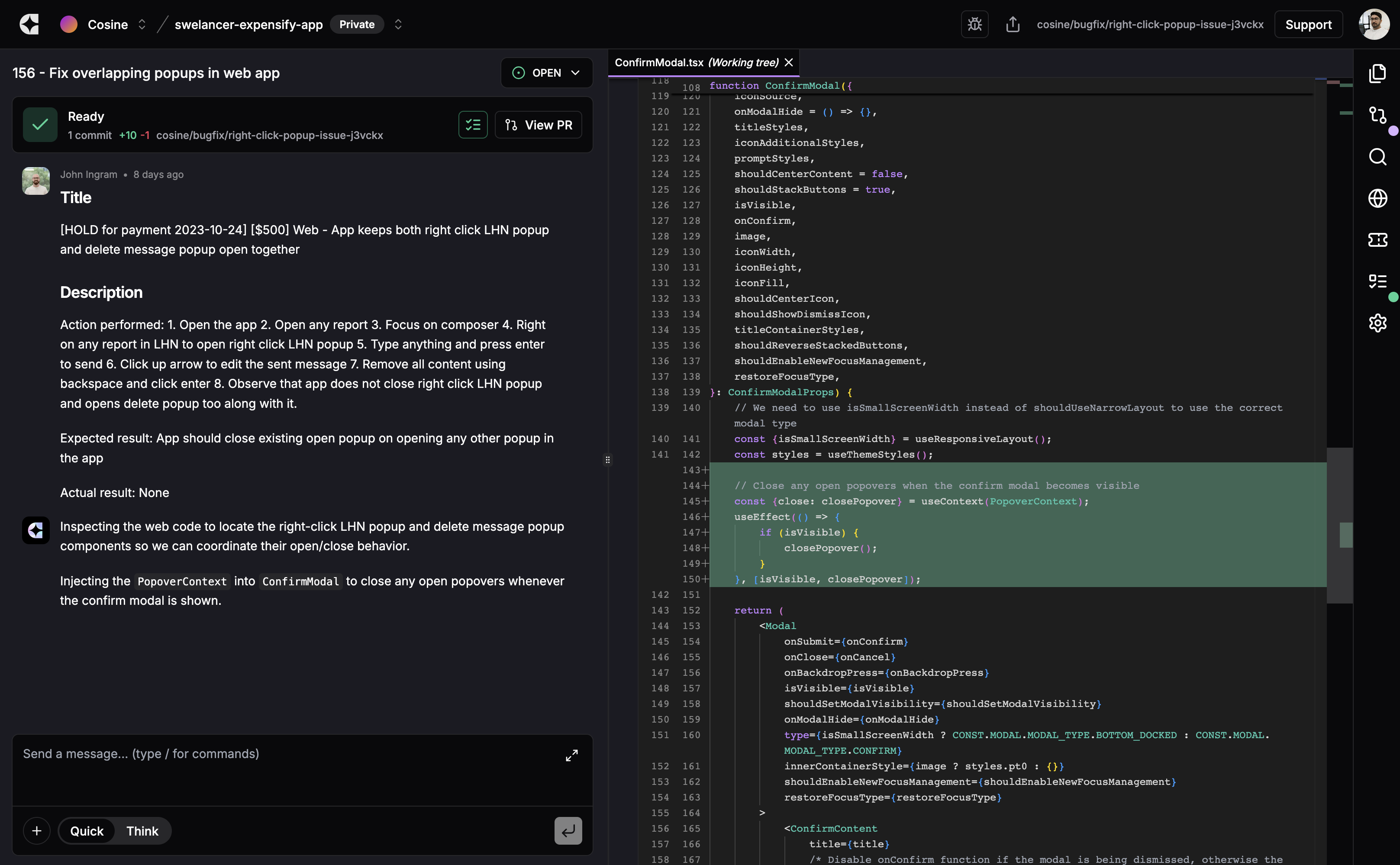1400x865 pixels.
Task: Open the ticket icon in right sidebar
Action: tap(1377, 240)
